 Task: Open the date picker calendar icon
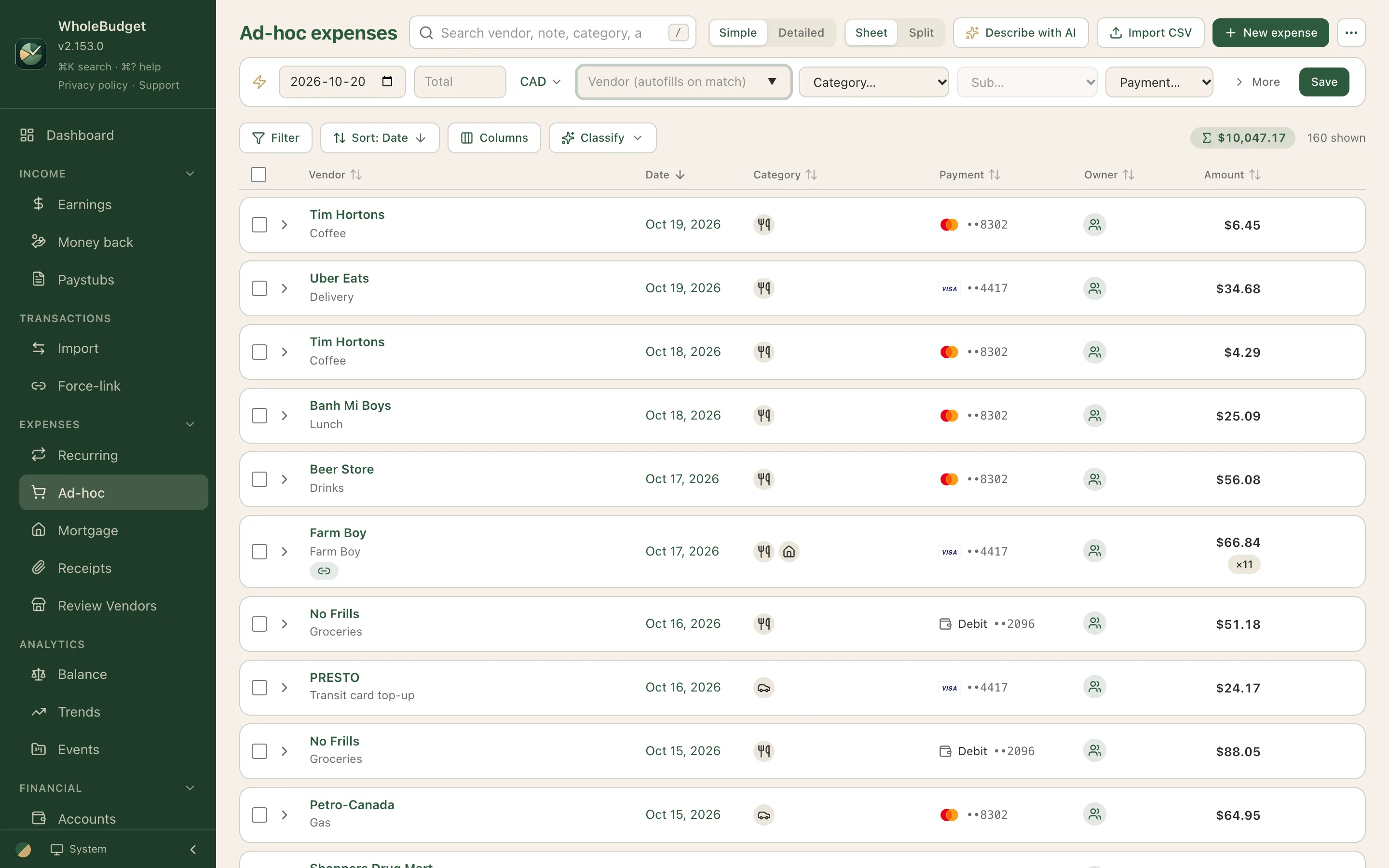tap(387, 81)
